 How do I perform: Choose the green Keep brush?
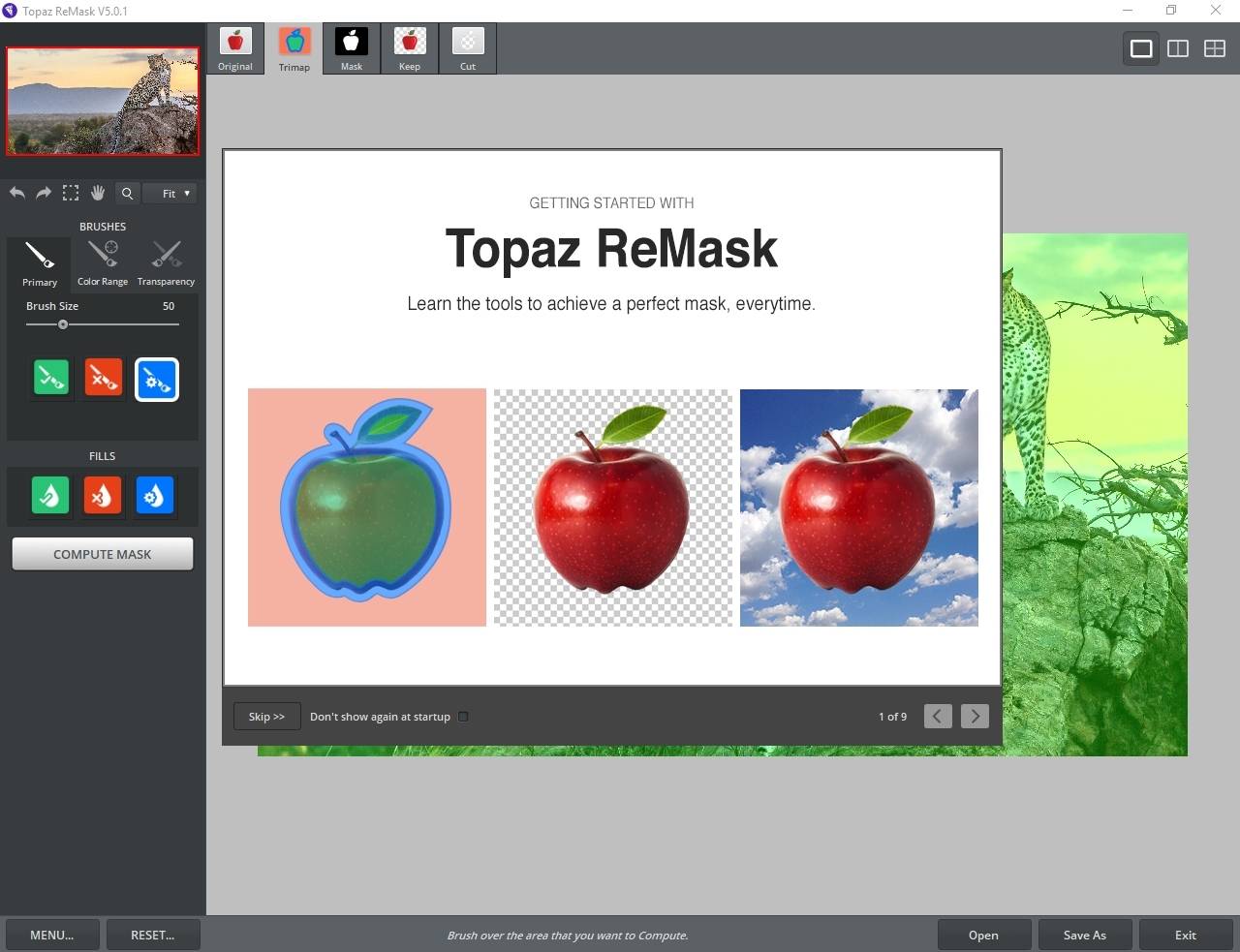51,378
